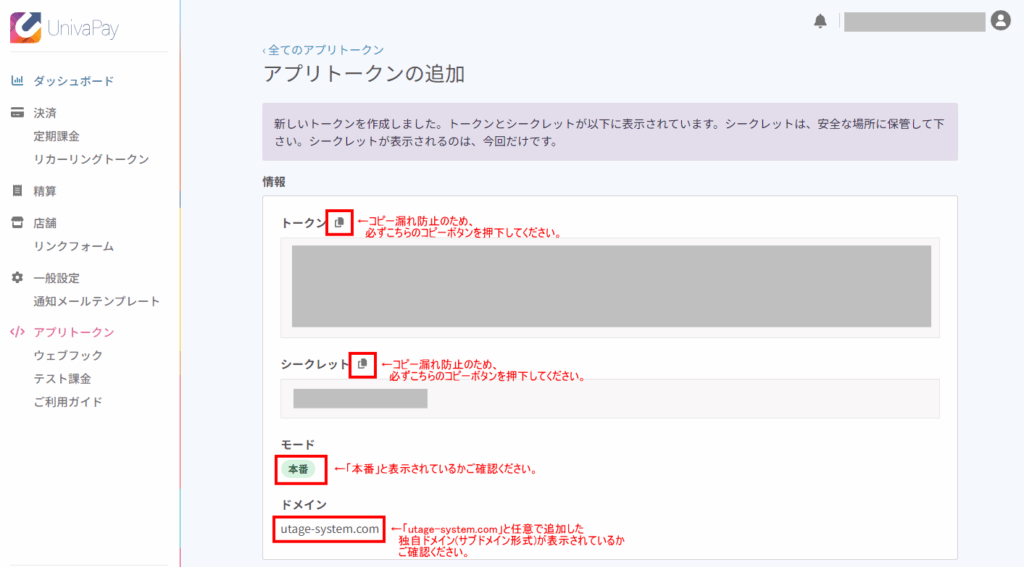Screen dimensions: 1024x567
Task: Open notifications bell icon
Action: click(x=820, y=21)
